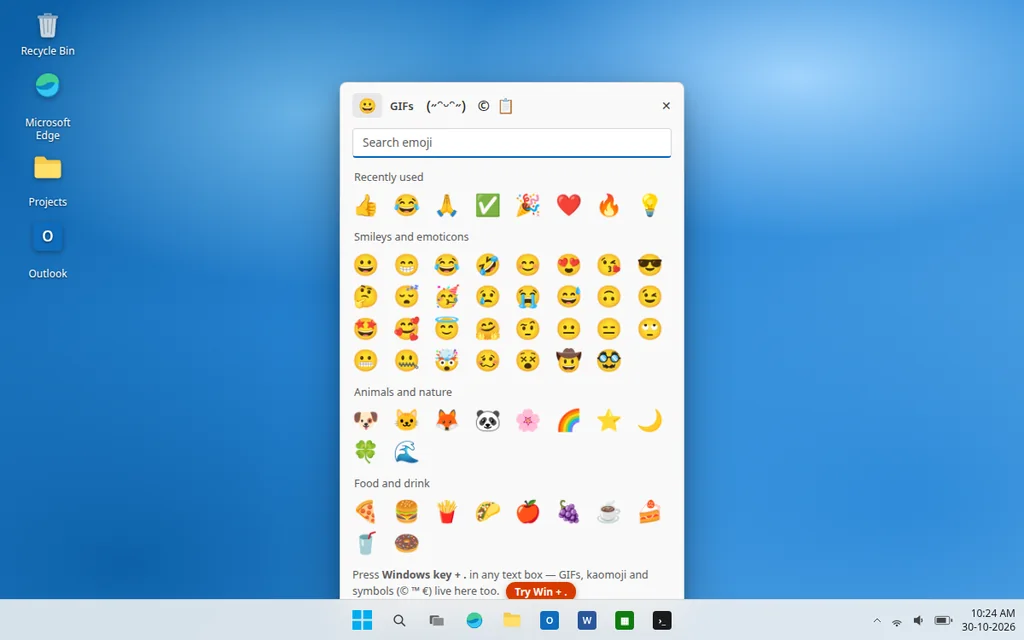Show hidden system tray icons

coord(877,621)
